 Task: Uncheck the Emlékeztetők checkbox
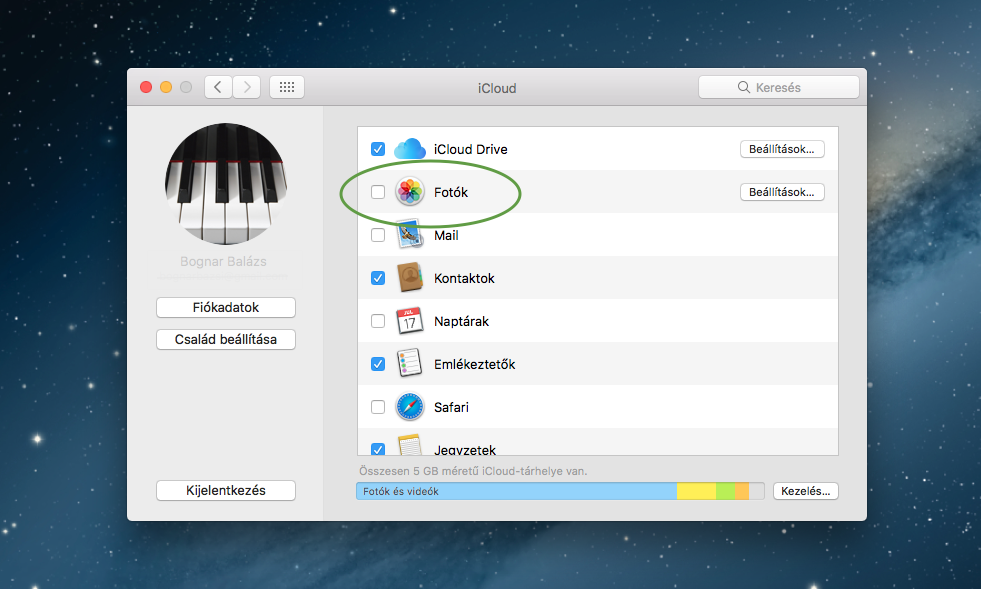(x=378, y=364)
